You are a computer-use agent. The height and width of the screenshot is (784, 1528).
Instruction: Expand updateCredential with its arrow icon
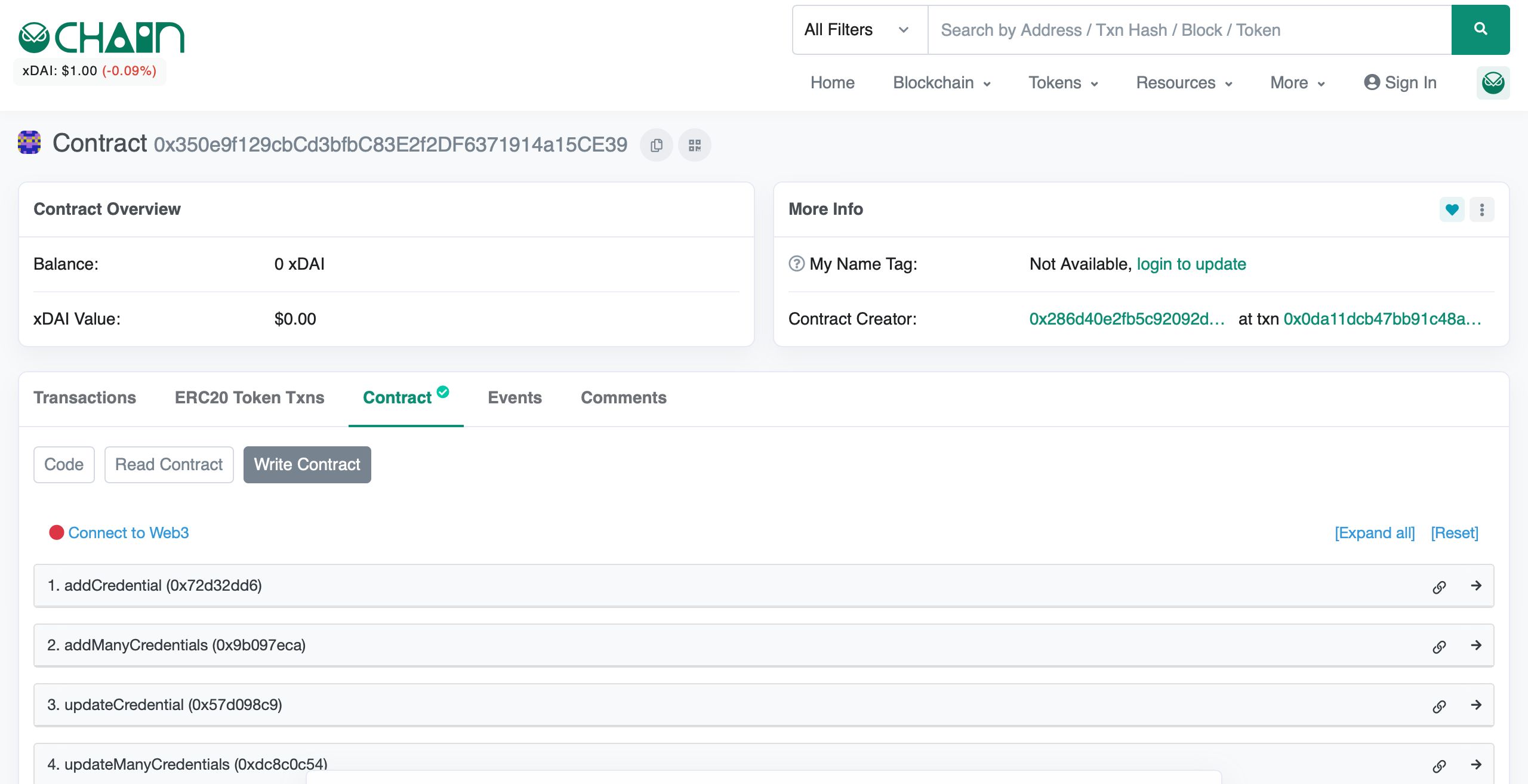[1476, 705]
